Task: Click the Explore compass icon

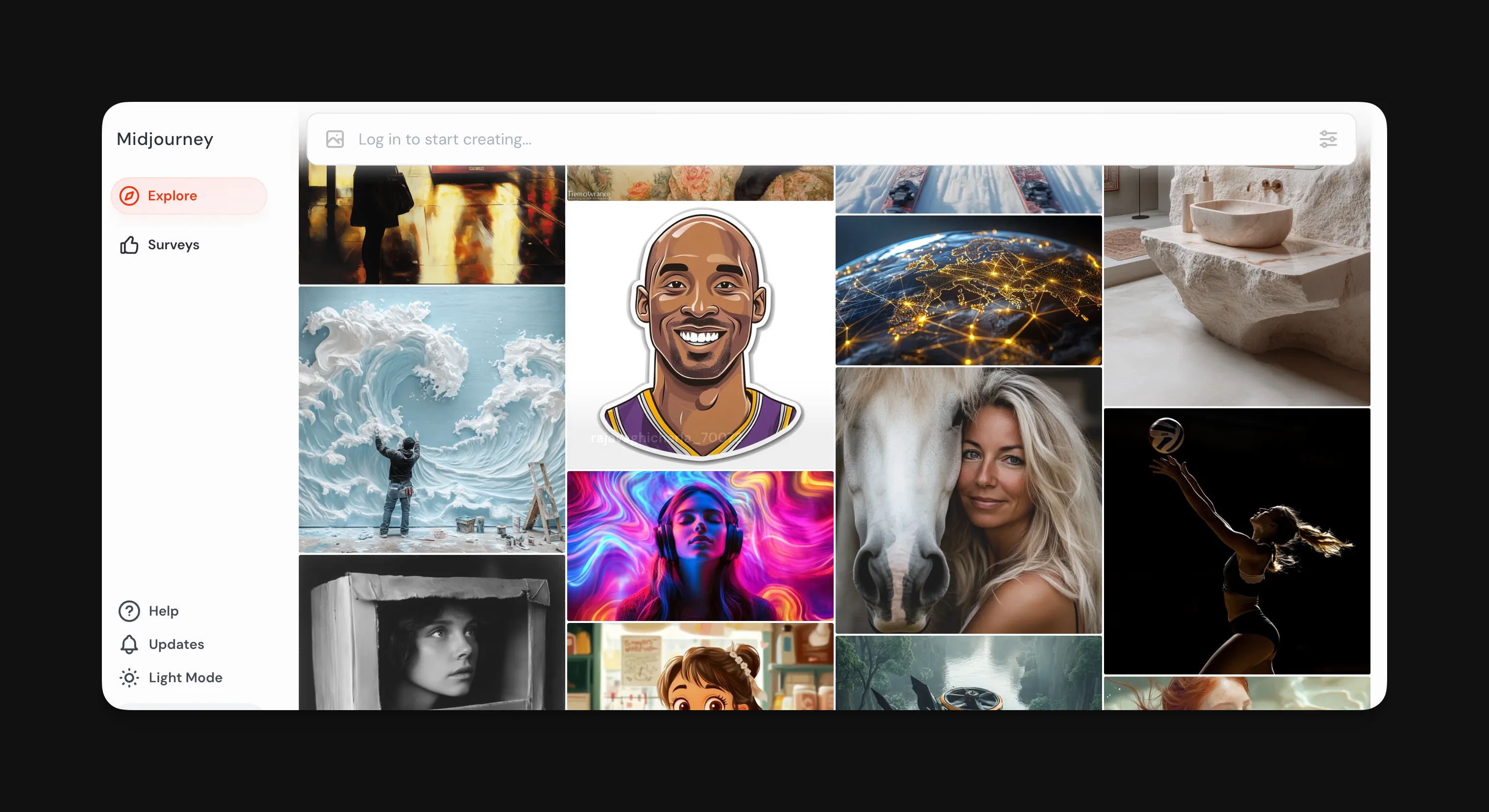Action: point(129,196)
